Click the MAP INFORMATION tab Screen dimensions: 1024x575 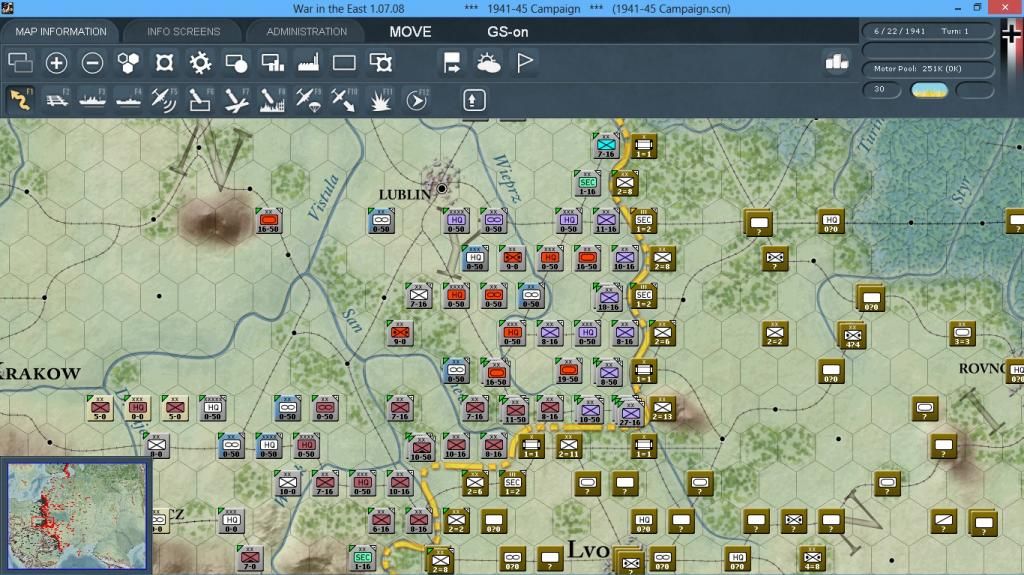[x=61, y=31]
